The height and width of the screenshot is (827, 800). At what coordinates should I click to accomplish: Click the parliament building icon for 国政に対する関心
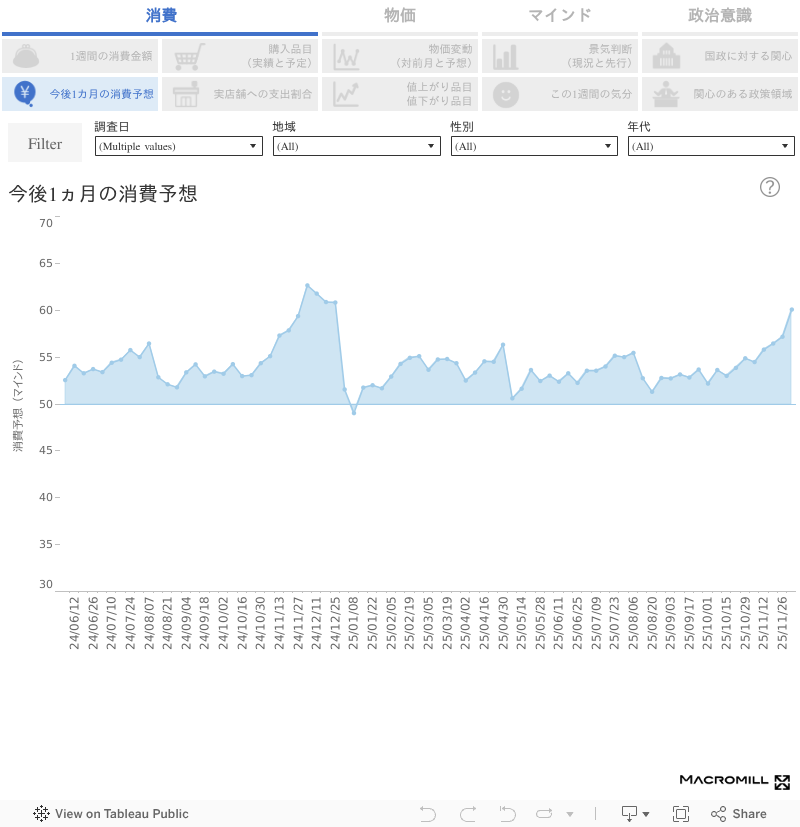[x=666, y=56]
